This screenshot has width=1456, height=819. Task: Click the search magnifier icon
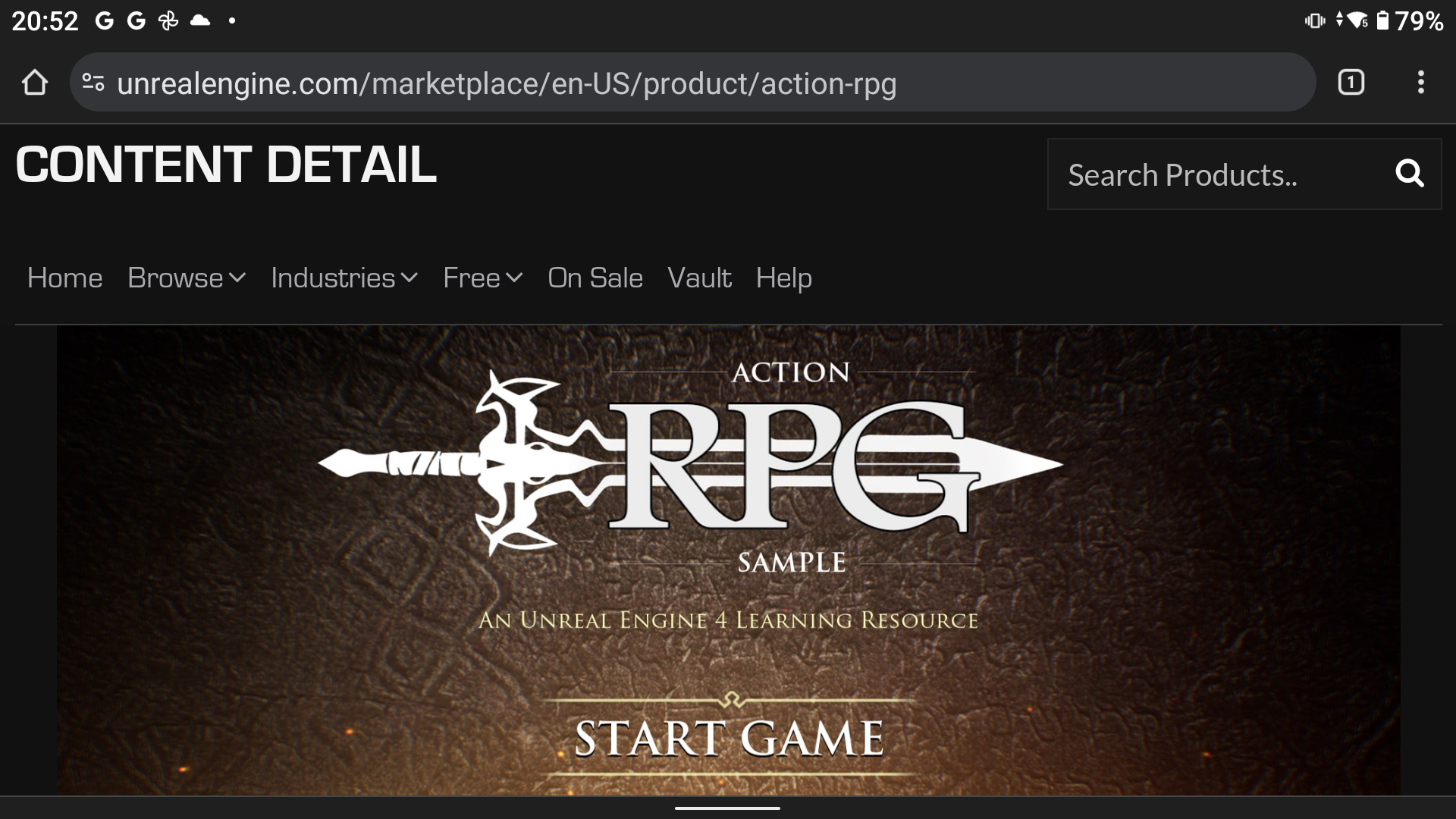[x=1410, y=174]
